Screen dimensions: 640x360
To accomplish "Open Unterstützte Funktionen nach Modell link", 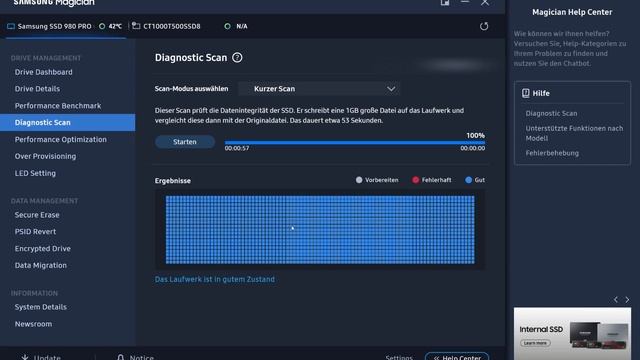I will pyautogui.click(x=574, y=133).
